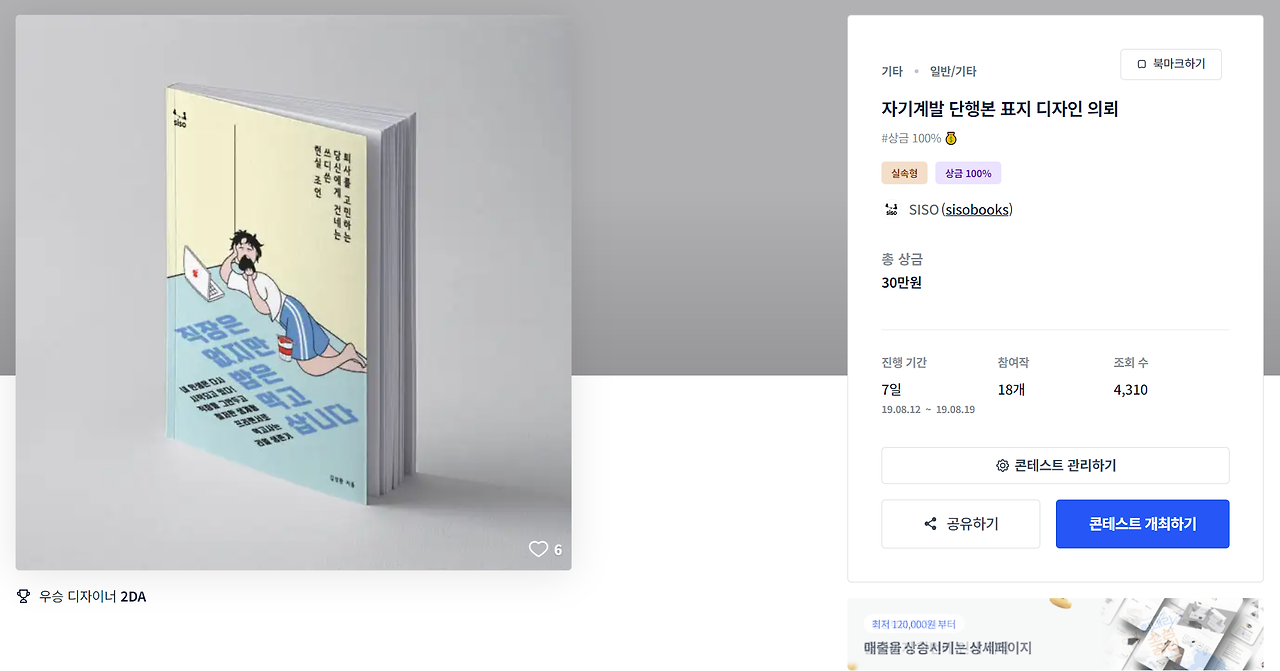Open 콘테스트 관리하기 management button
The height and width of the screenshot is (671, 1280).
coord(1055,466)
